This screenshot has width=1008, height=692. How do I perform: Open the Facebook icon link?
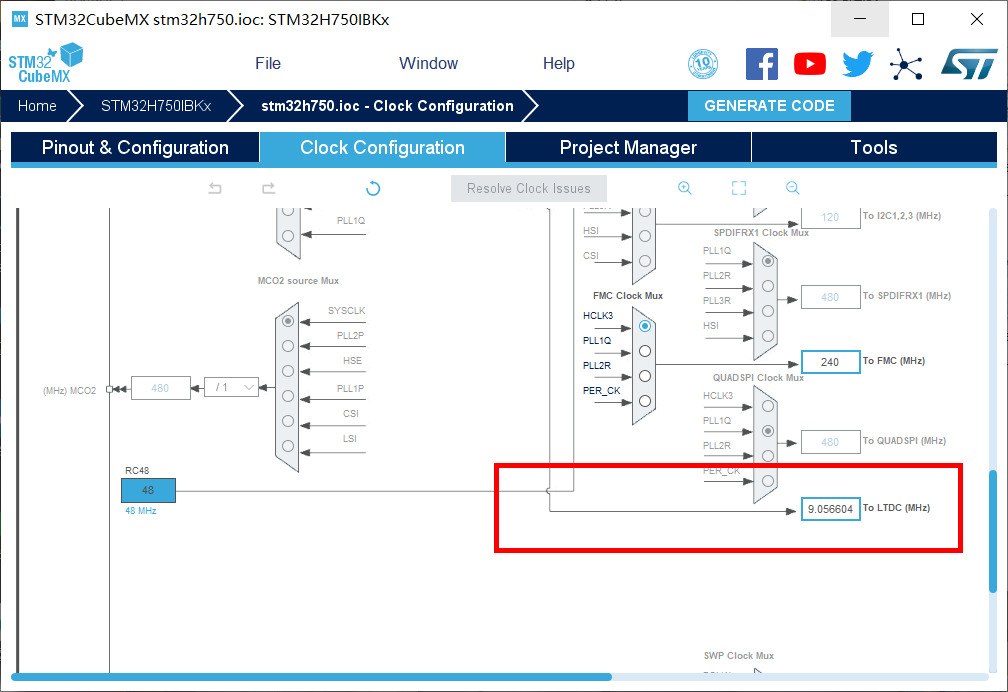(762, 64)
